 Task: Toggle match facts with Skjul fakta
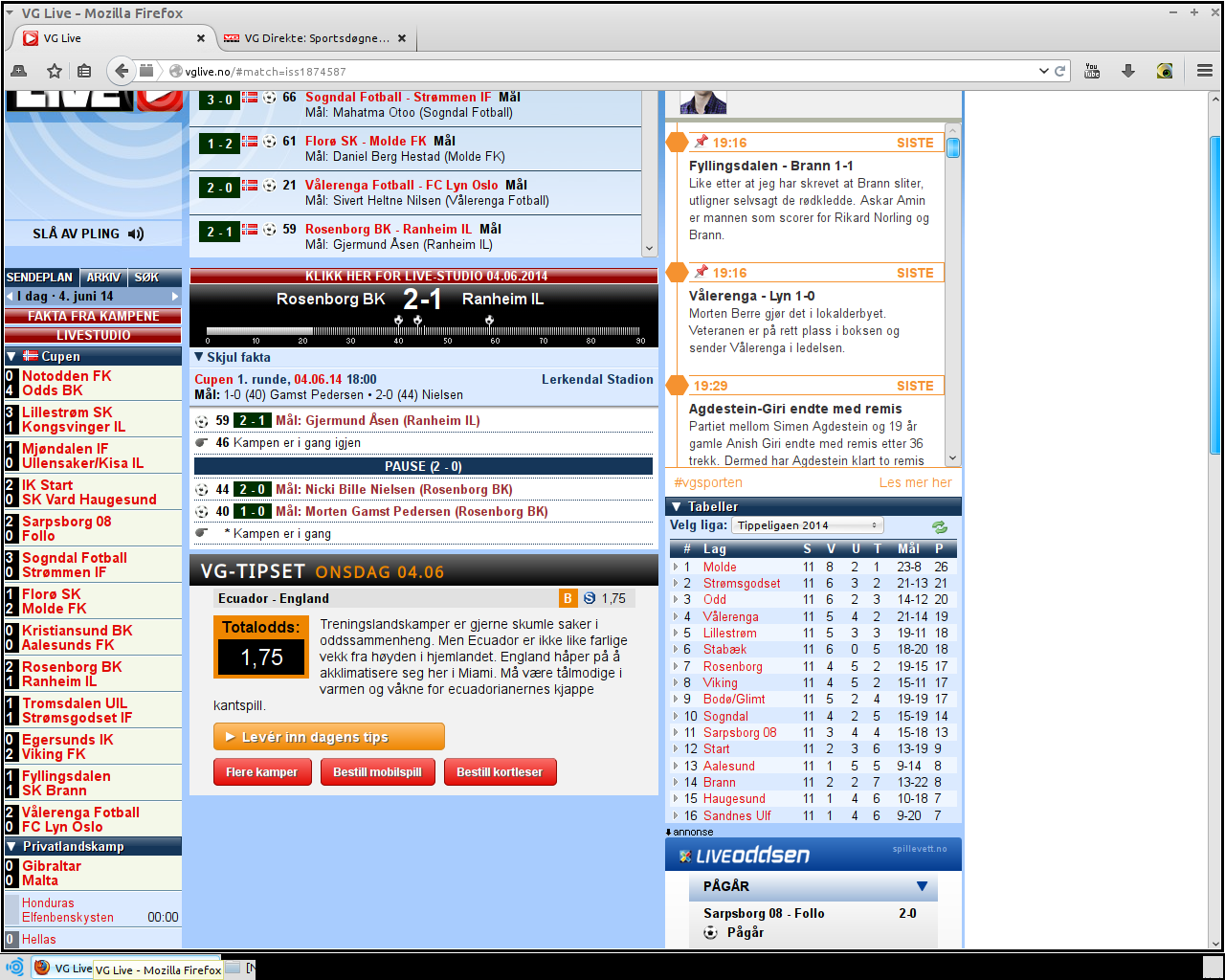click(233, 357)
